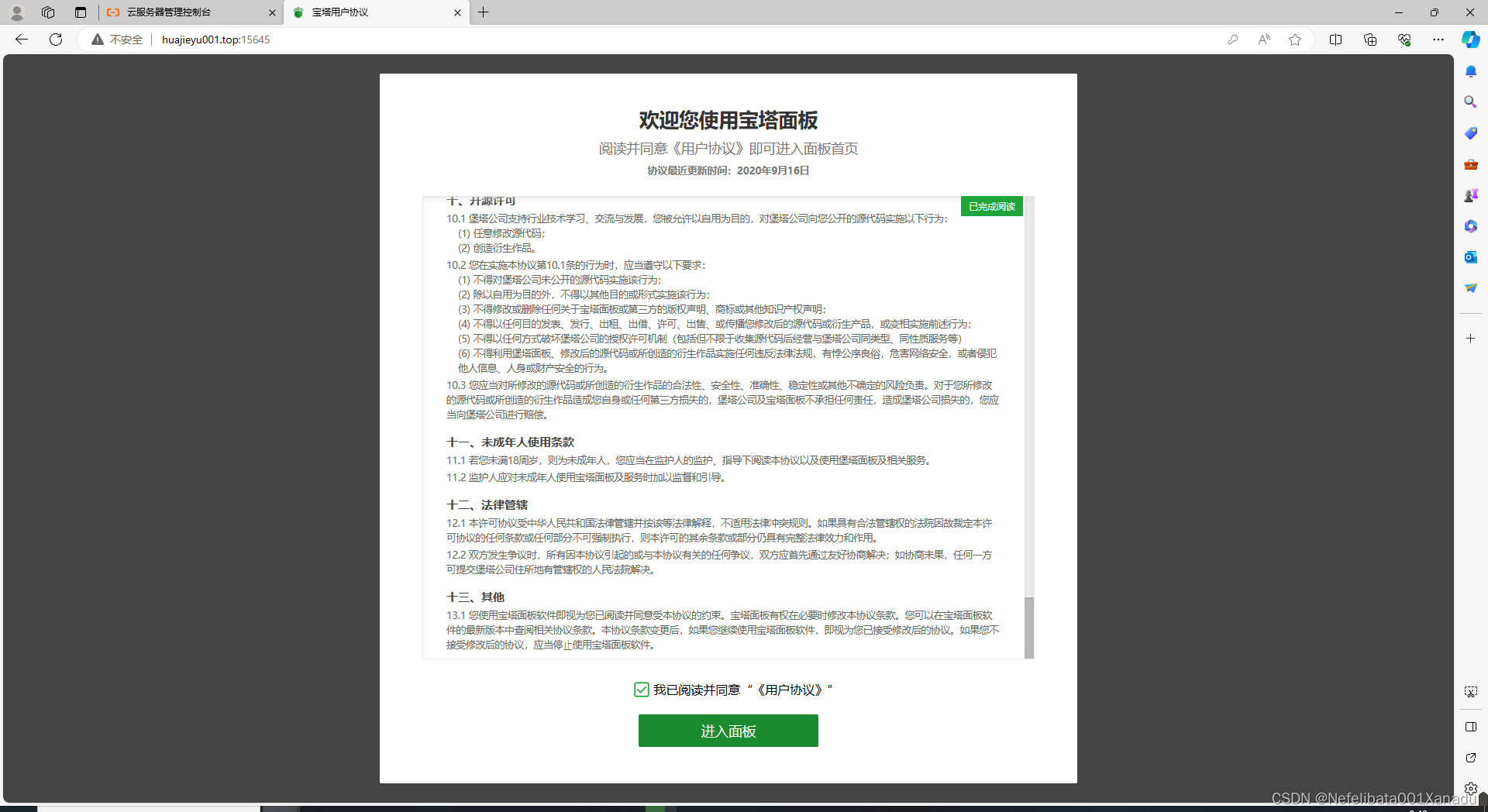Screen dimensions: 1488x812
Task: Add a sidebar app with the plus icon
Action: [1470, 339]
